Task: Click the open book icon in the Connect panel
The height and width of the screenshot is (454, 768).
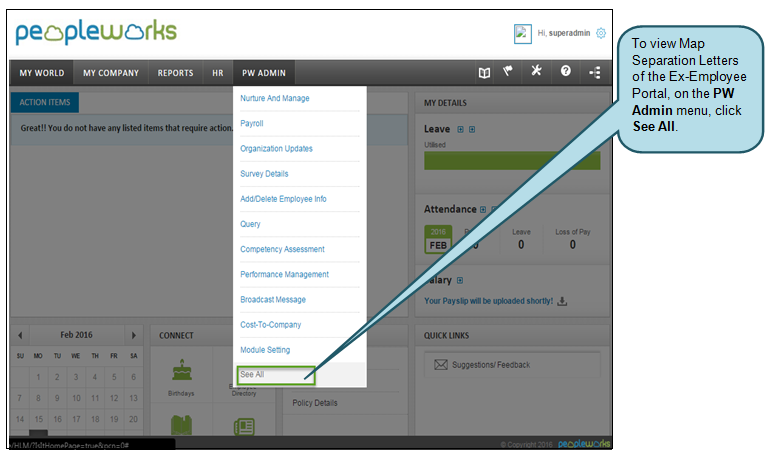Action: point(181,425)
